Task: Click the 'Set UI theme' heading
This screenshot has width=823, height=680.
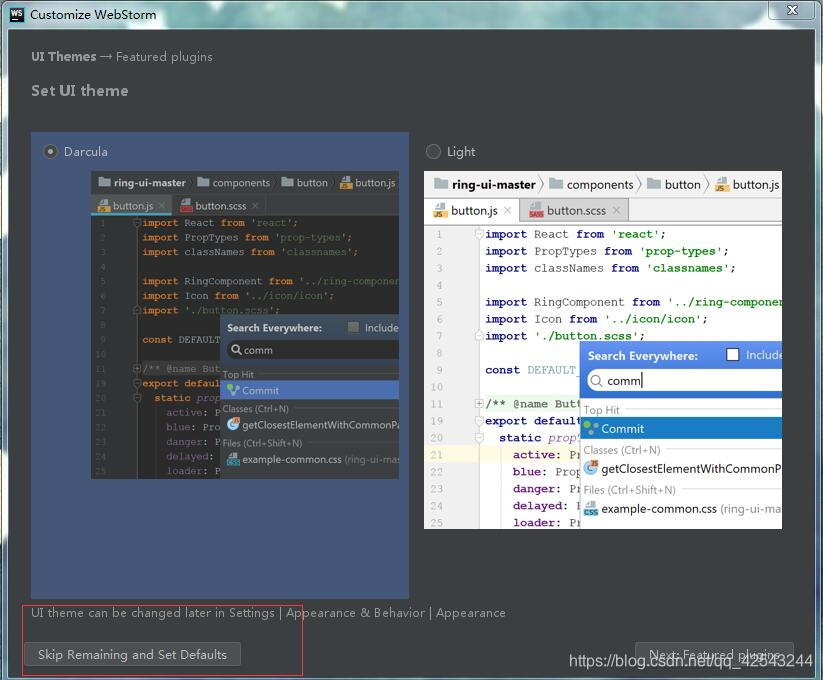Action: [x=80, y=91]
